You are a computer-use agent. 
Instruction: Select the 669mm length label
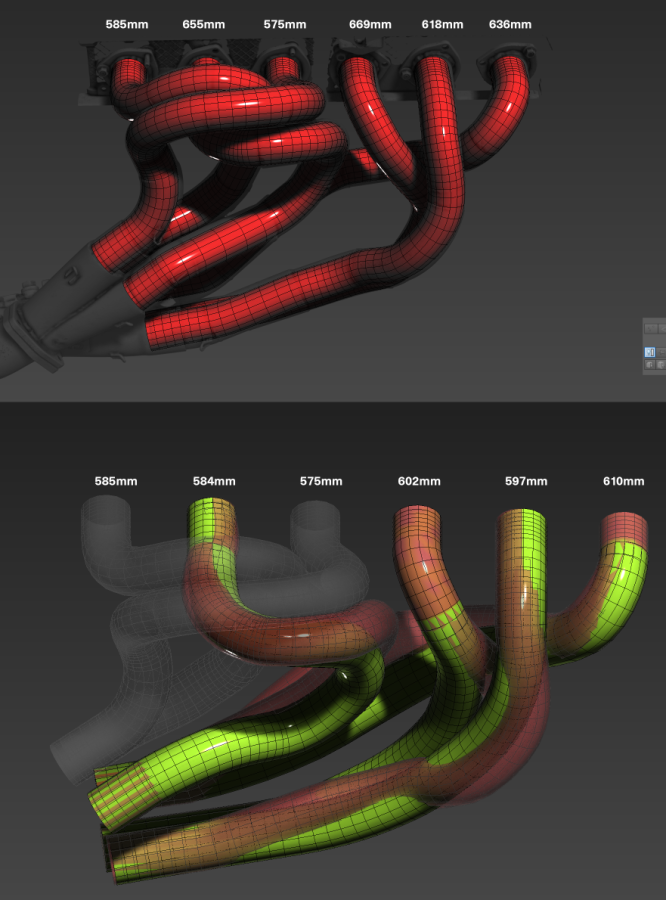370,24
